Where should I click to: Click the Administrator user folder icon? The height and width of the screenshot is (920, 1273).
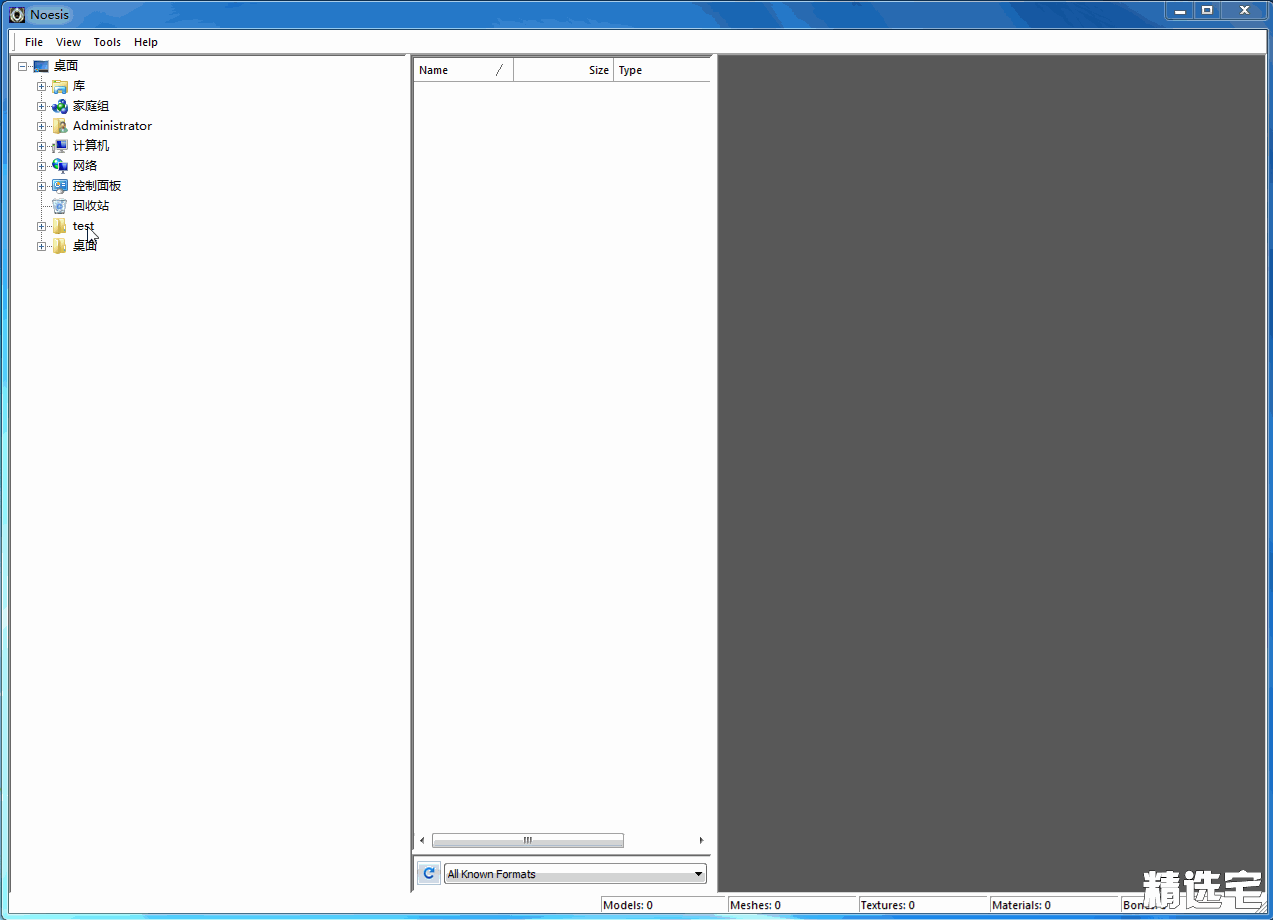point(60,126)
